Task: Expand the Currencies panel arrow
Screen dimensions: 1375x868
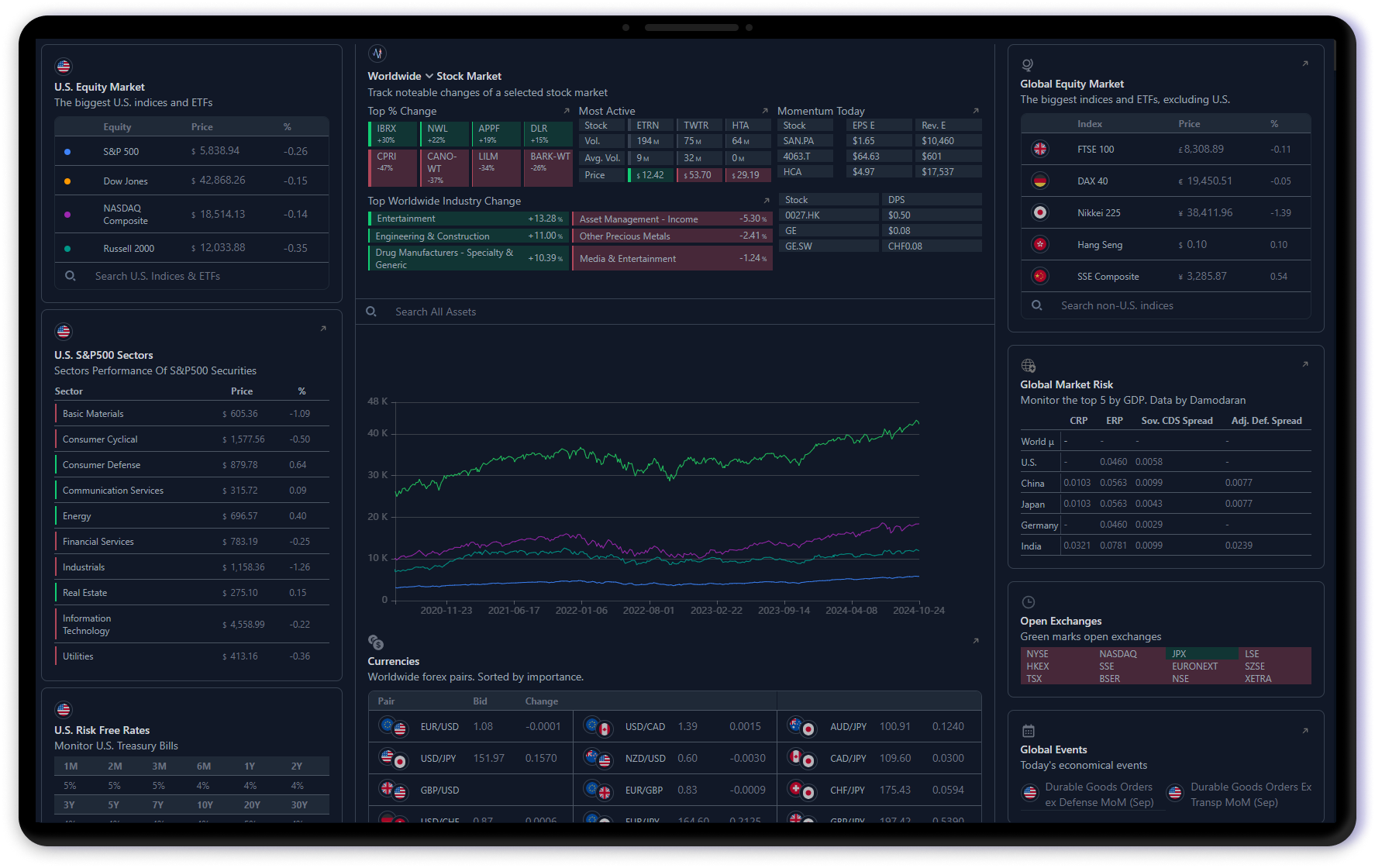Action: (x=976, y=641)
